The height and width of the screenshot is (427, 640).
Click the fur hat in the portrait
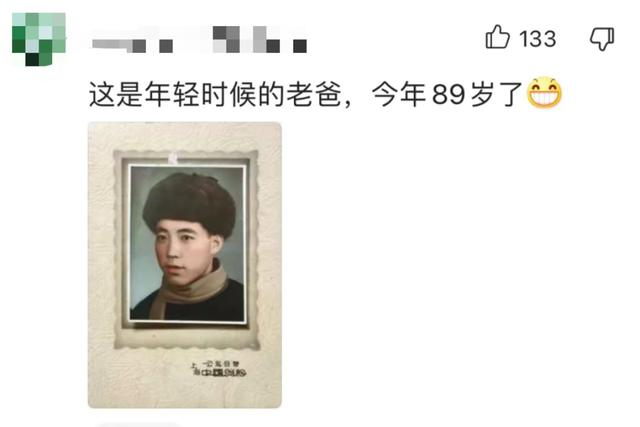189,203
